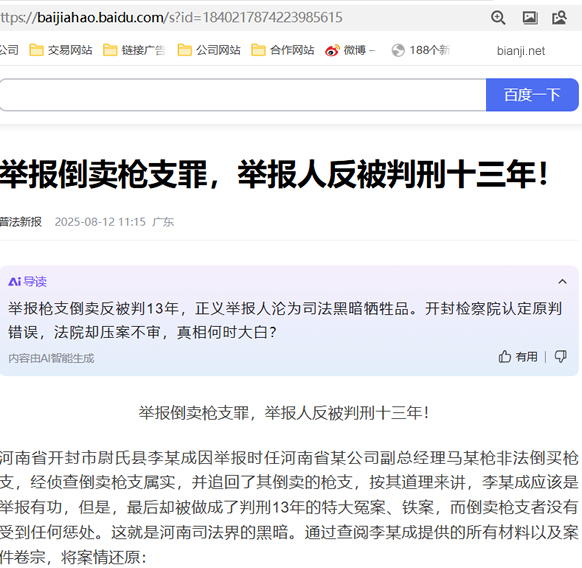Screen dimensions: 582x568
Task: Click the Weibo bookmark icon
Action: pos(332,50)
